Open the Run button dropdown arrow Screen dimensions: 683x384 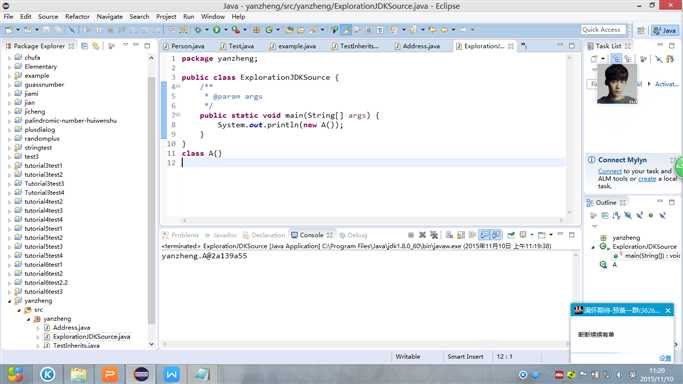pyautogui.click(x=225, y=30)
